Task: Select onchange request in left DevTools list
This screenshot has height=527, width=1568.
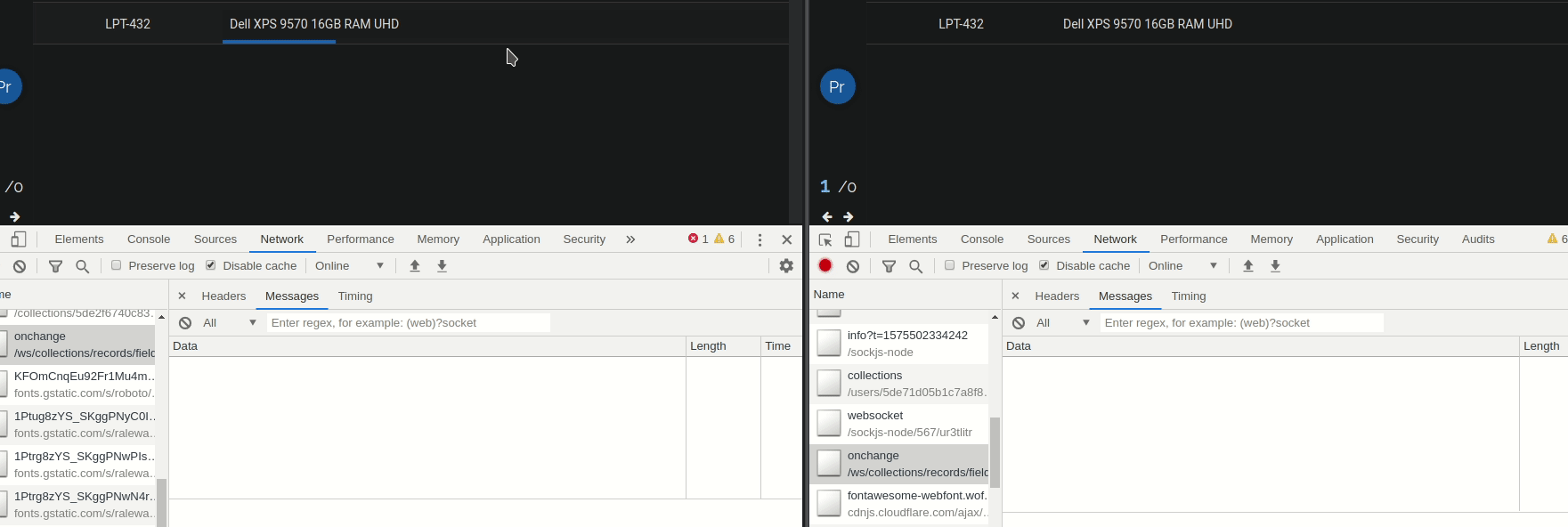Action: pos(78,345)
